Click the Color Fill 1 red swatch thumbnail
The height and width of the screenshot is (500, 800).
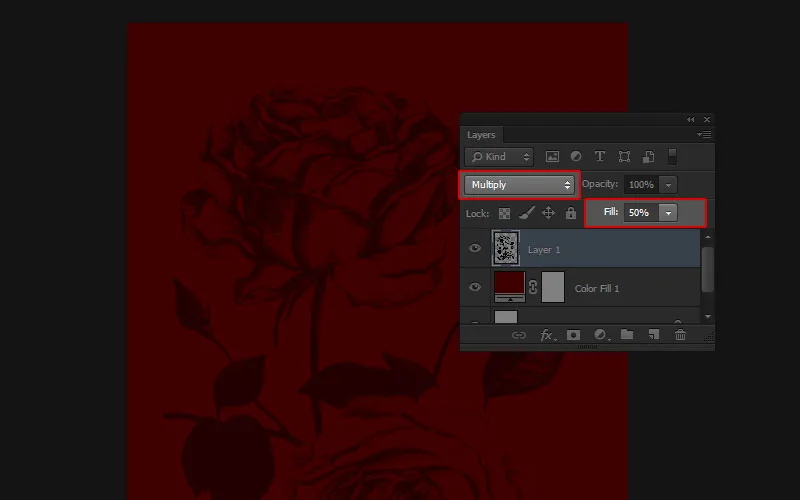coord(509,287)
